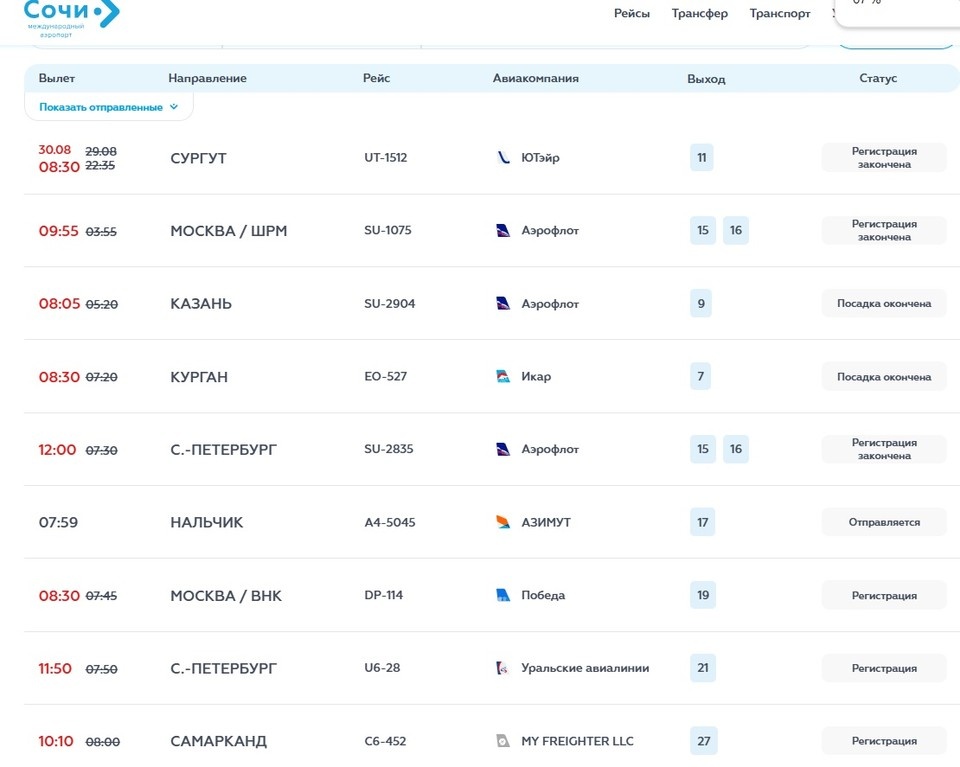Select gate 7 badge for Курган flight
This screenshot has width=960, height=767.
click(700, 376)
